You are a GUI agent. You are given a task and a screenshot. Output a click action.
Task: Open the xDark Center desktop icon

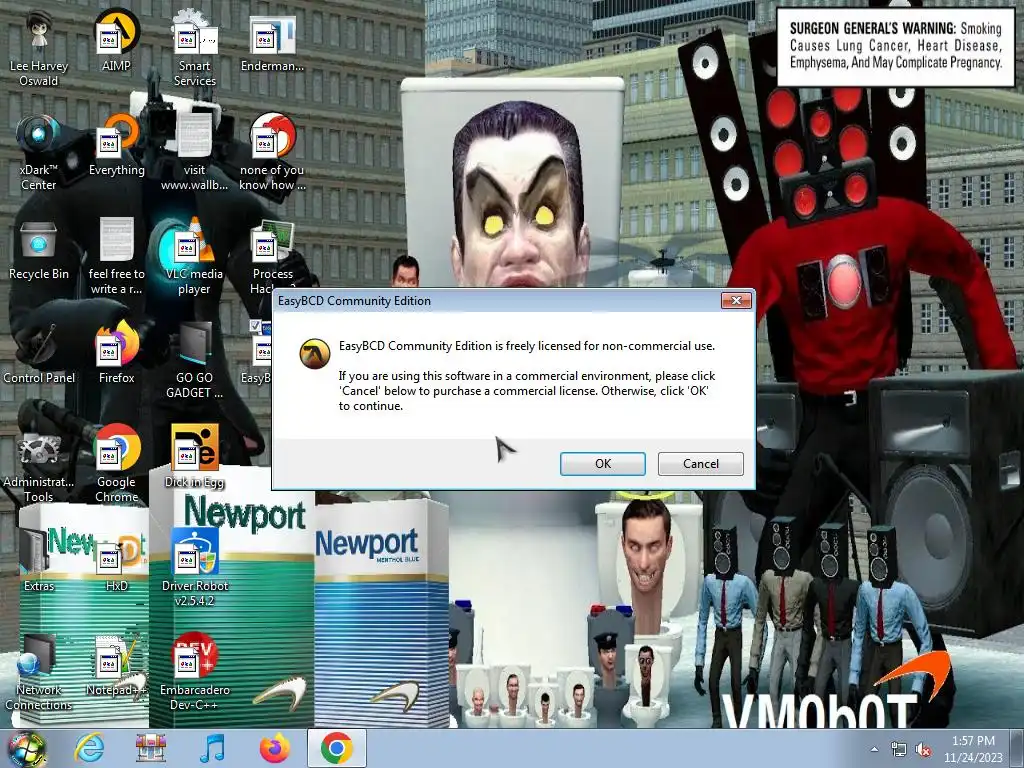click(39, 153)
